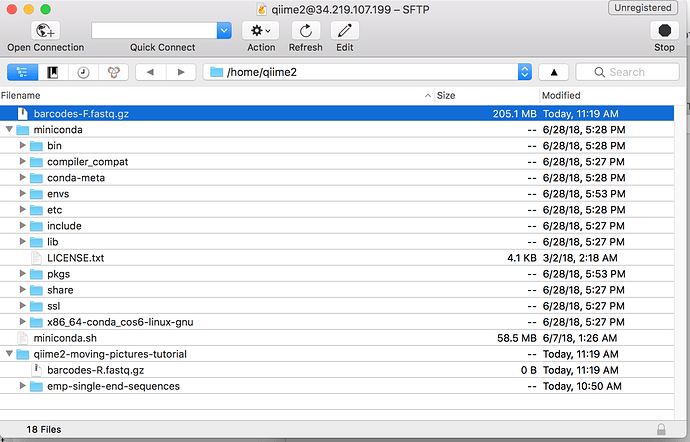The image size is (690, 442).
Task: Expand the emp-single-end-sequences folder
Action: tap(24, 386)
